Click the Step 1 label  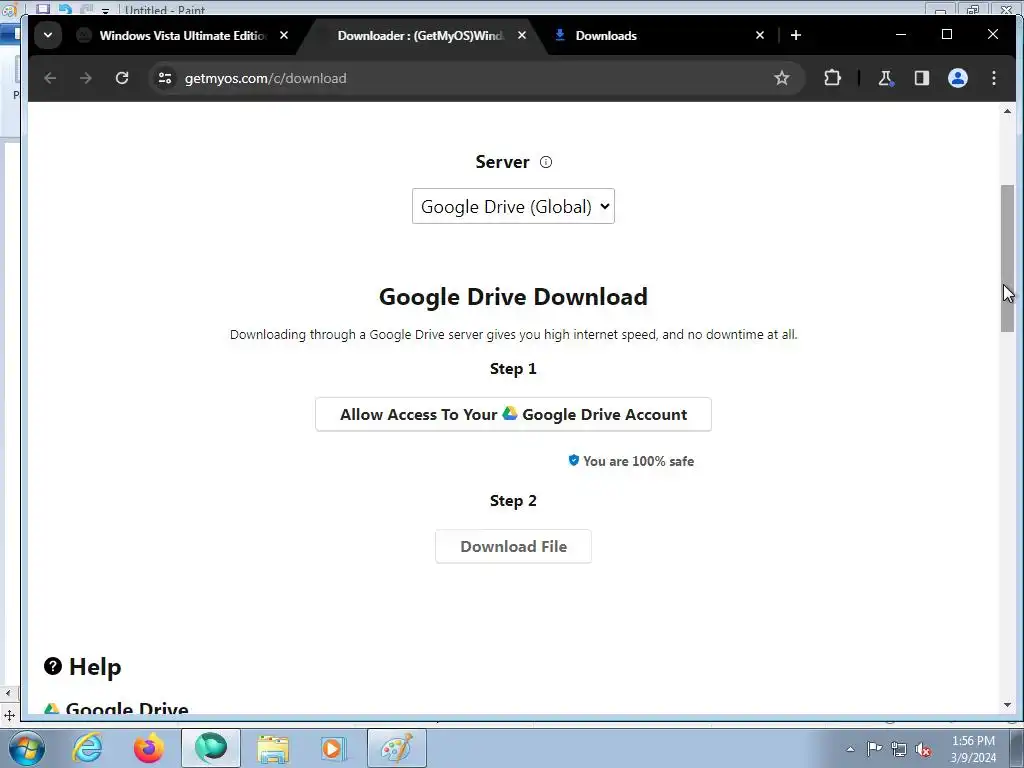pos(513,368)
